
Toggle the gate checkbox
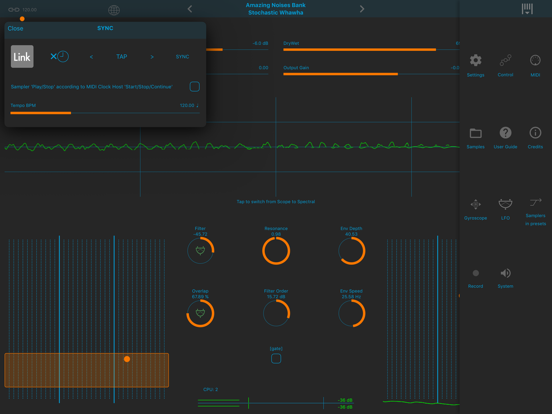click(x=276, y=359)
